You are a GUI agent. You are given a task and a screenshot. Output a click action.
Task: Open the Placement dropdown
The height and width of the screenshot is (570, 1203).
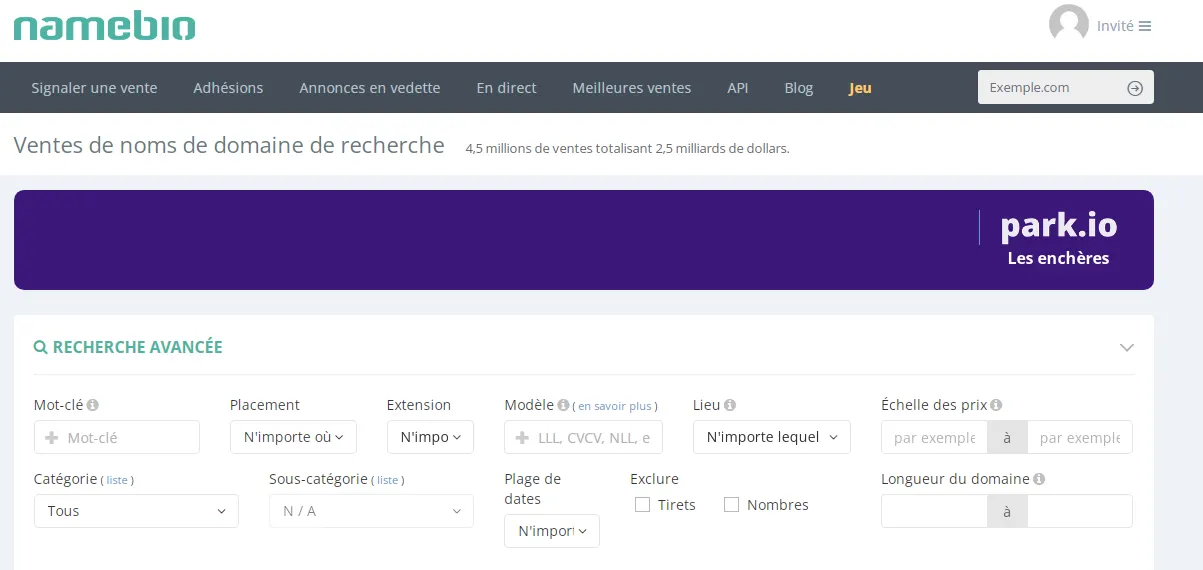pyautogui.click(x=293, y=437)
